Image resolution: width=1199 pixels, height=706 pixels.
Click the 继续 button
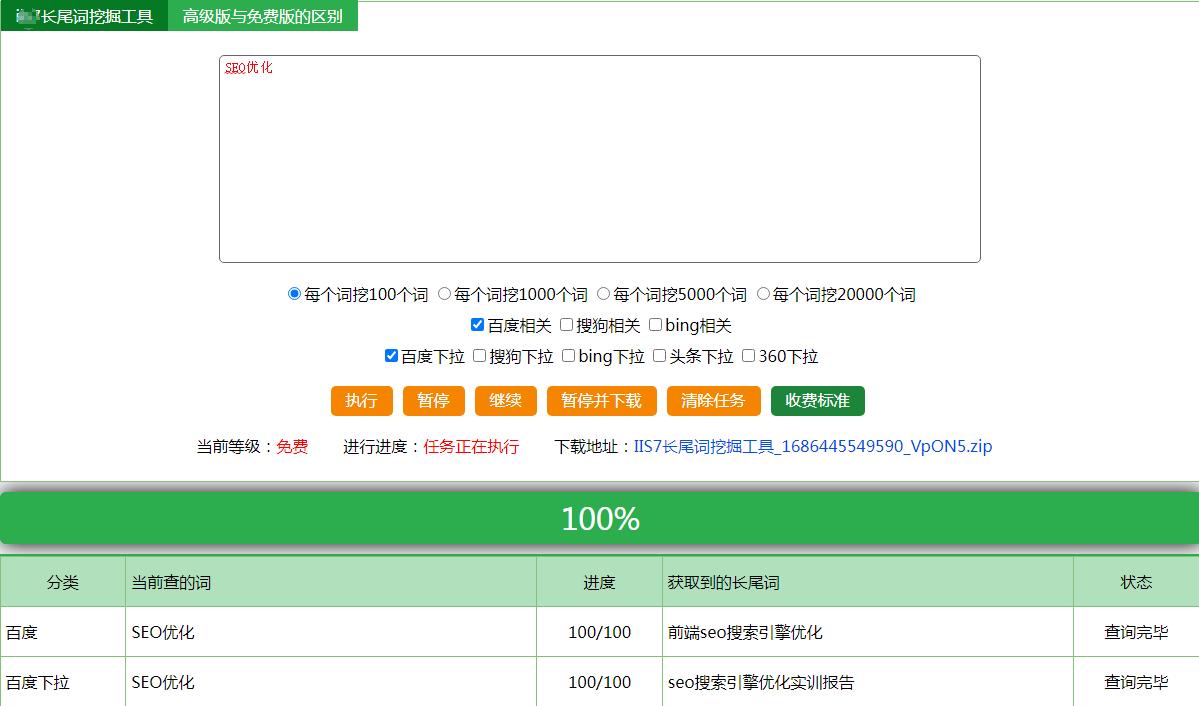coord(505,400)
